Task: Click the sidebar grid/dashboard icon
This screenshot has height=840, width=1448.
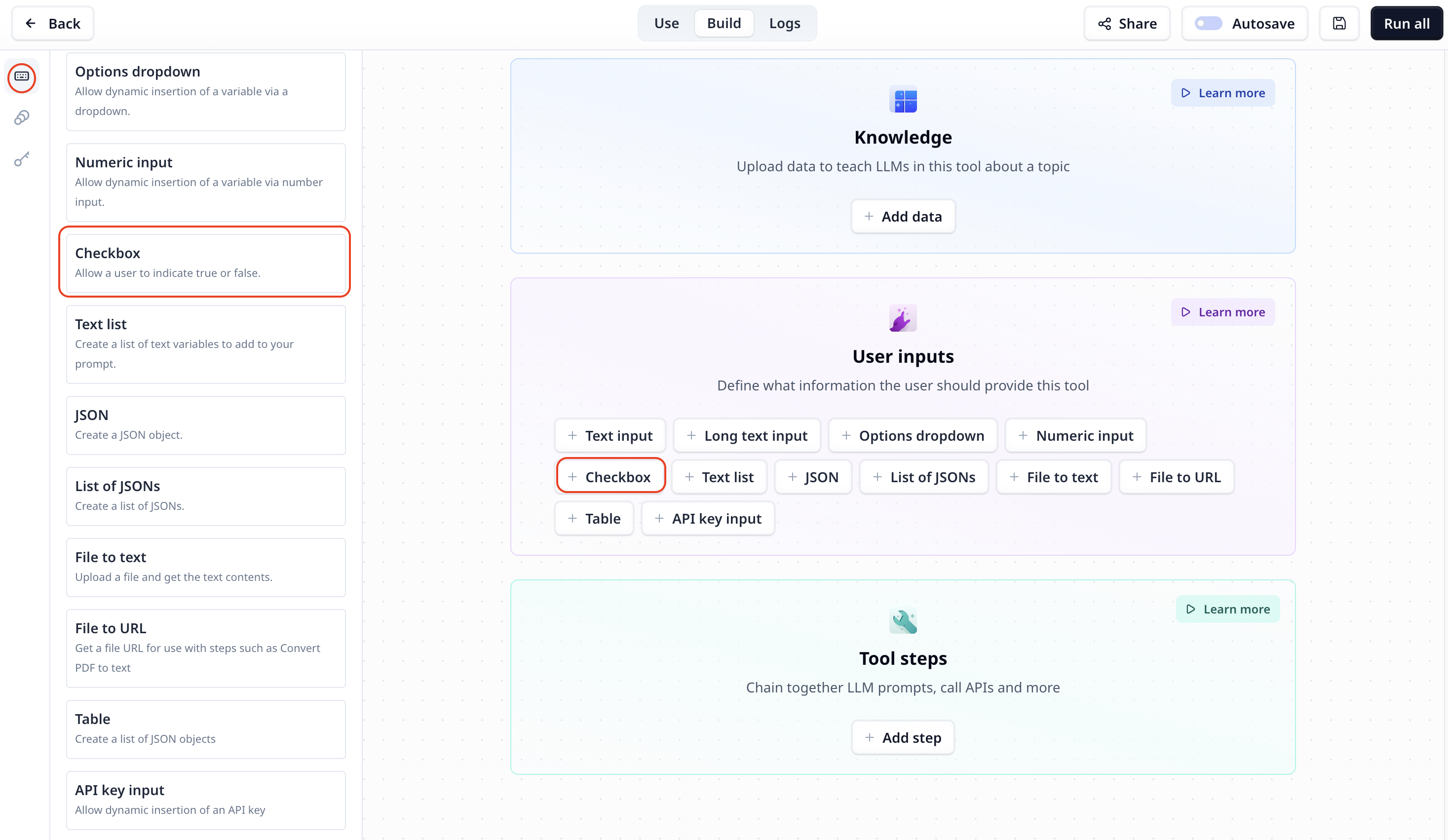Action: point(22,77)
